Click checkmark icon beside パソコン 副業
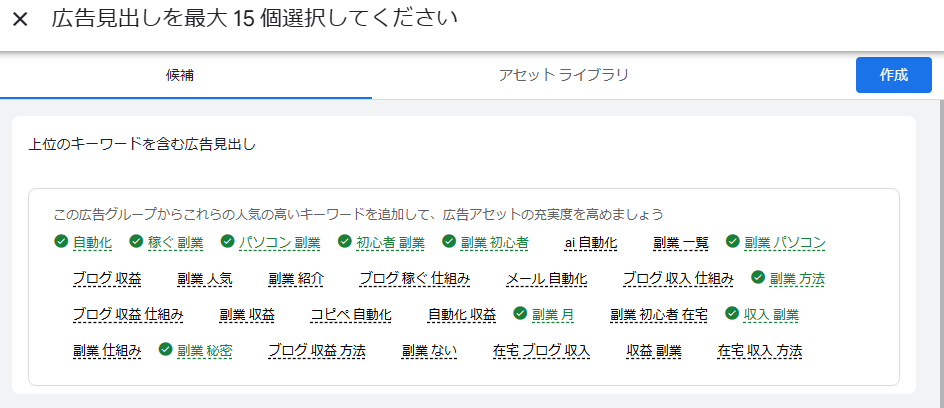The height and width of the screenshot is (408, 944). [227, 242]
